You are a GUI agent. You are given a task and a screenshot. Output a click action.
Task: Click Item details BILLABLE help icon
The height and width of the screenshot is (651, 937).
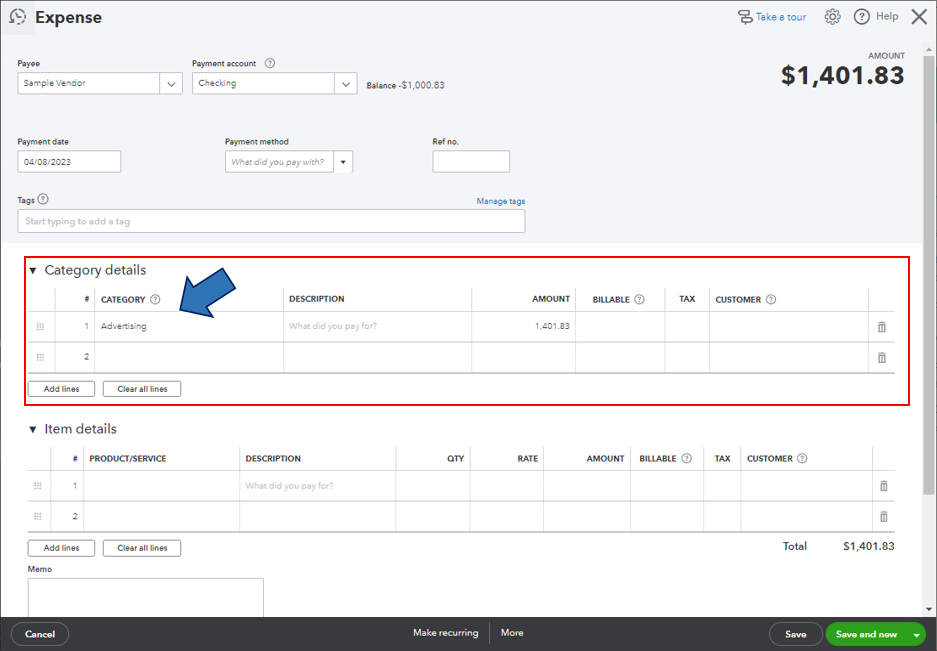[687, 458]
